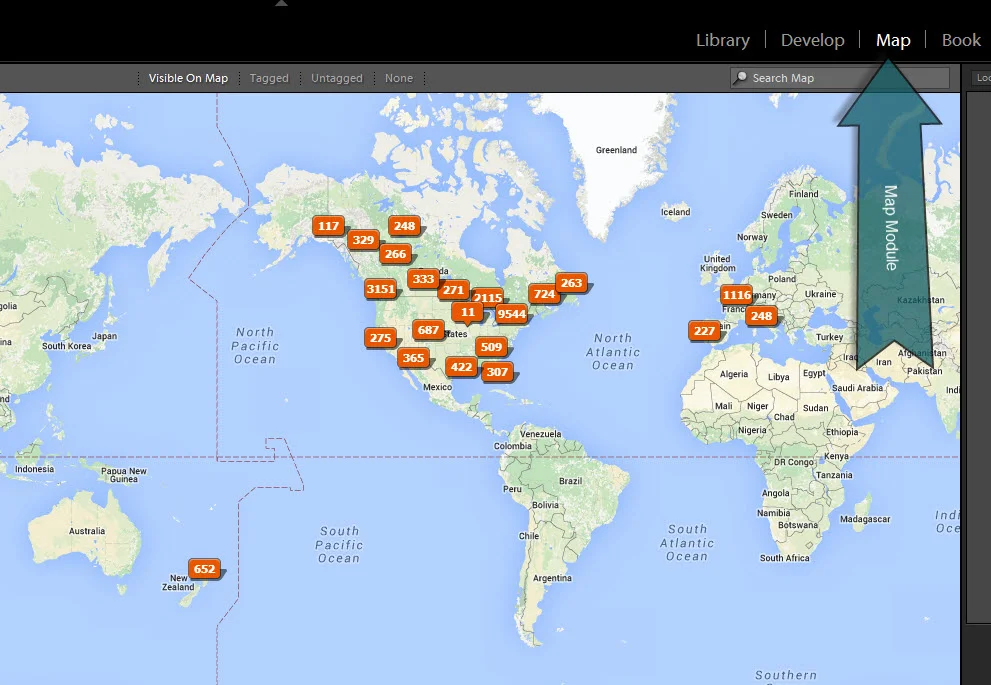Click the Madagascar label
This screenshot has height=685, width=991.
(865, 519)
